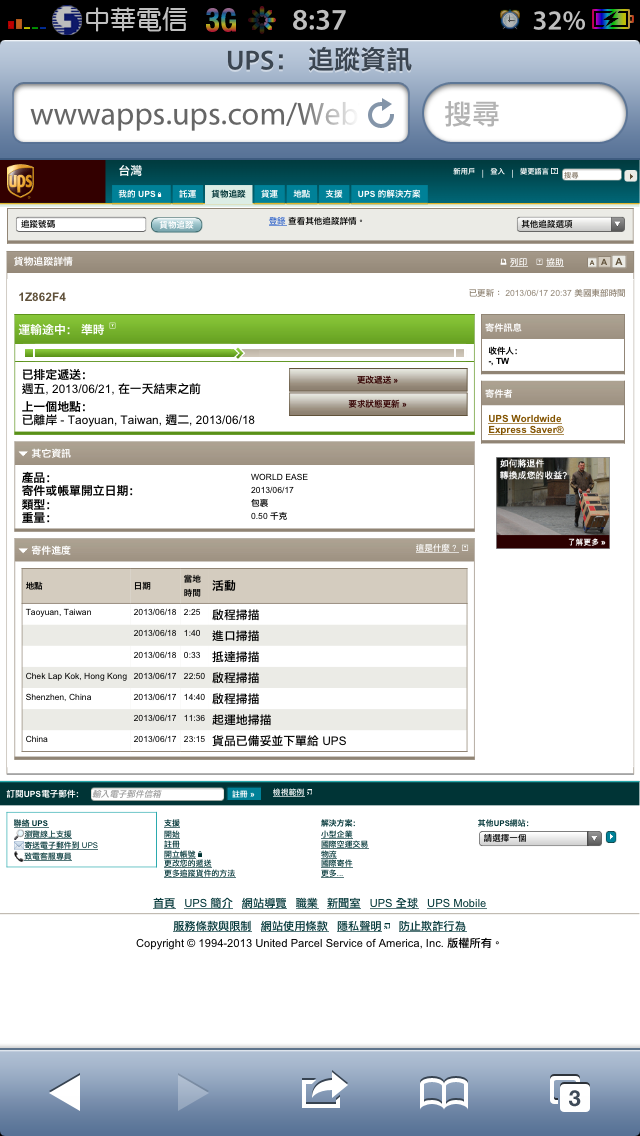Click the 小型企業 link
The height and width of the screenshot is (1136, 640).
pos(337,834)
